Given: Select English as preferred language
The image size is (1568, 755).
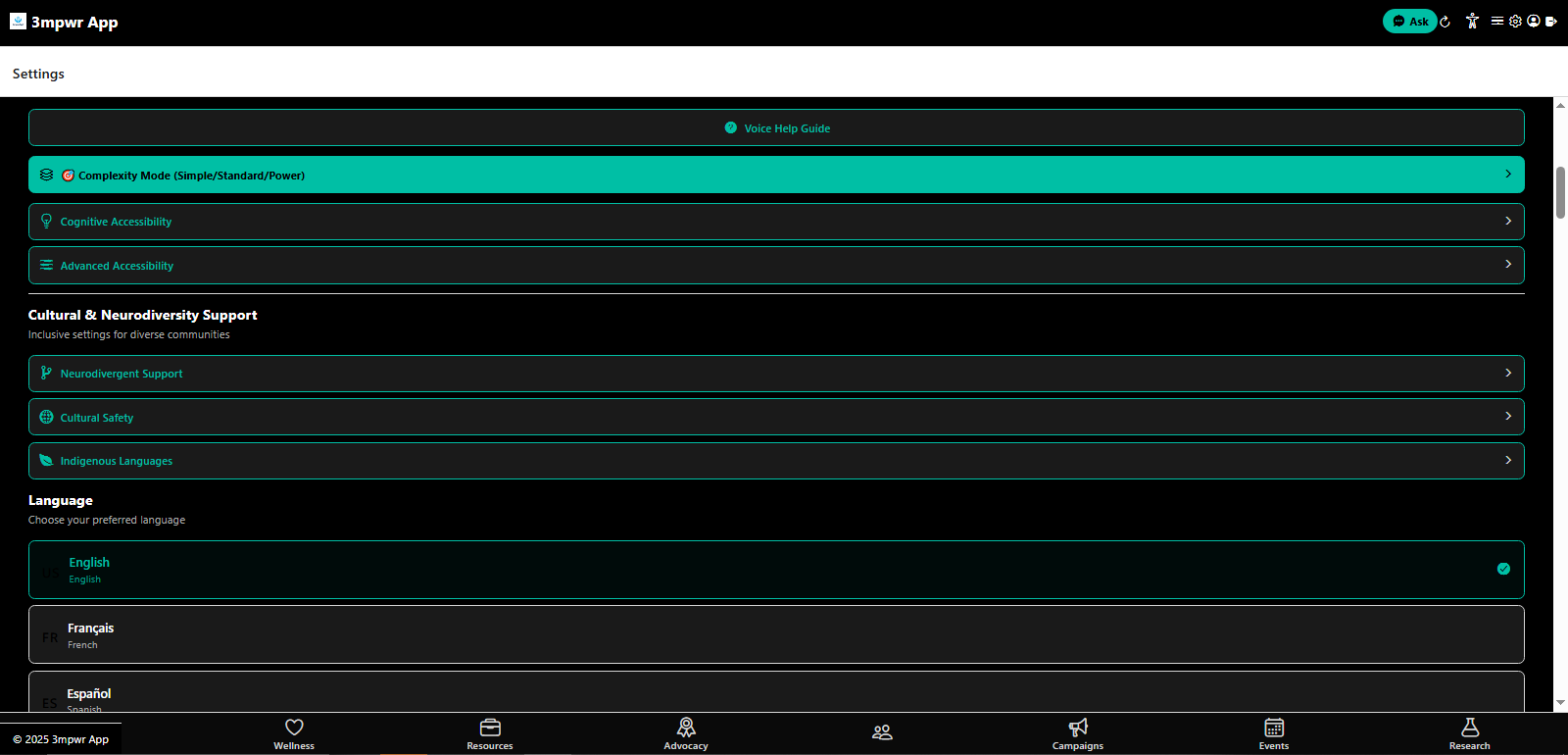Looking at the screenshot, I should (x=776, y=570).
